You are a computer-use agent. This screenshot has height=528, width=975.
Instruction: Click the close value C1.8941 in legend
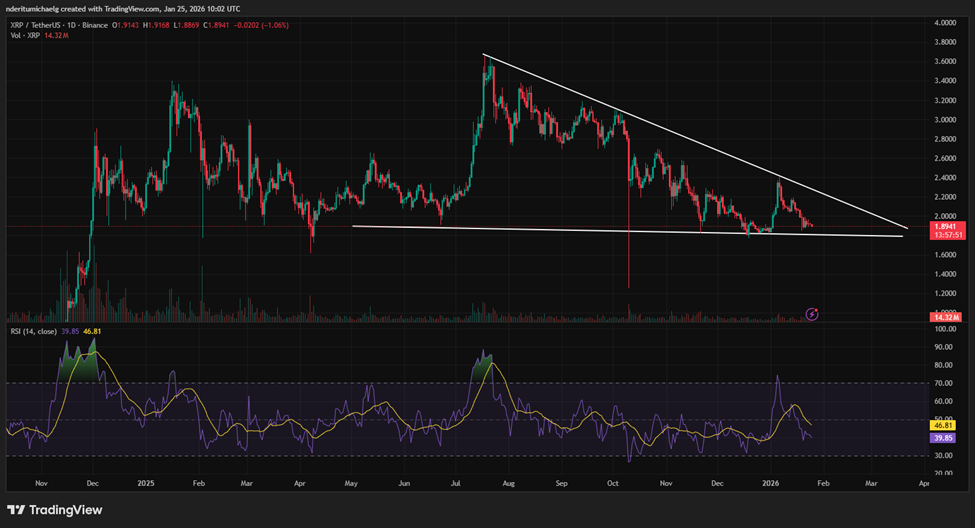pyautogui.click(x=216, y=25)
